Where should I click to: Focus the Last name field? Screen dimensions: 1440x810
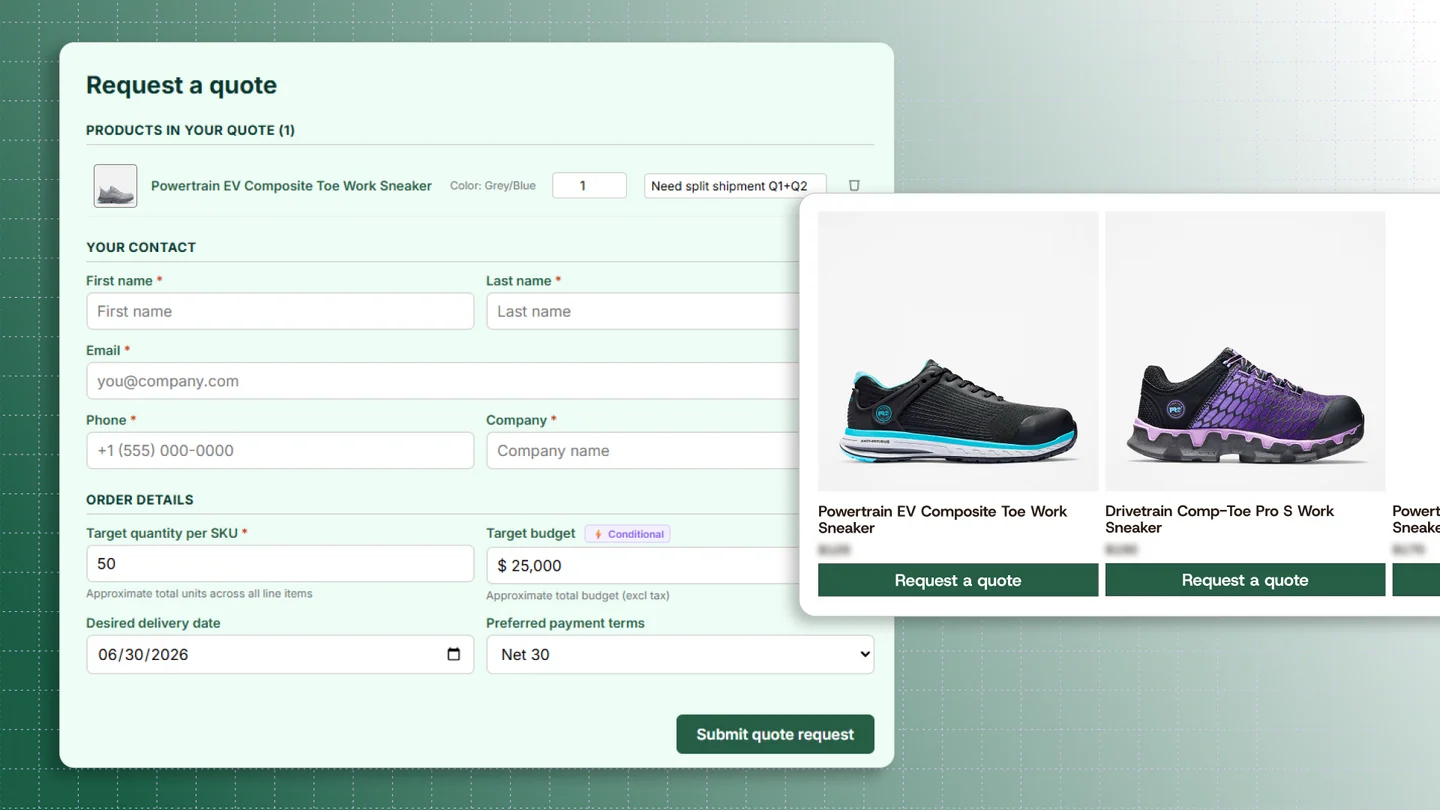(x=643, y=311)
